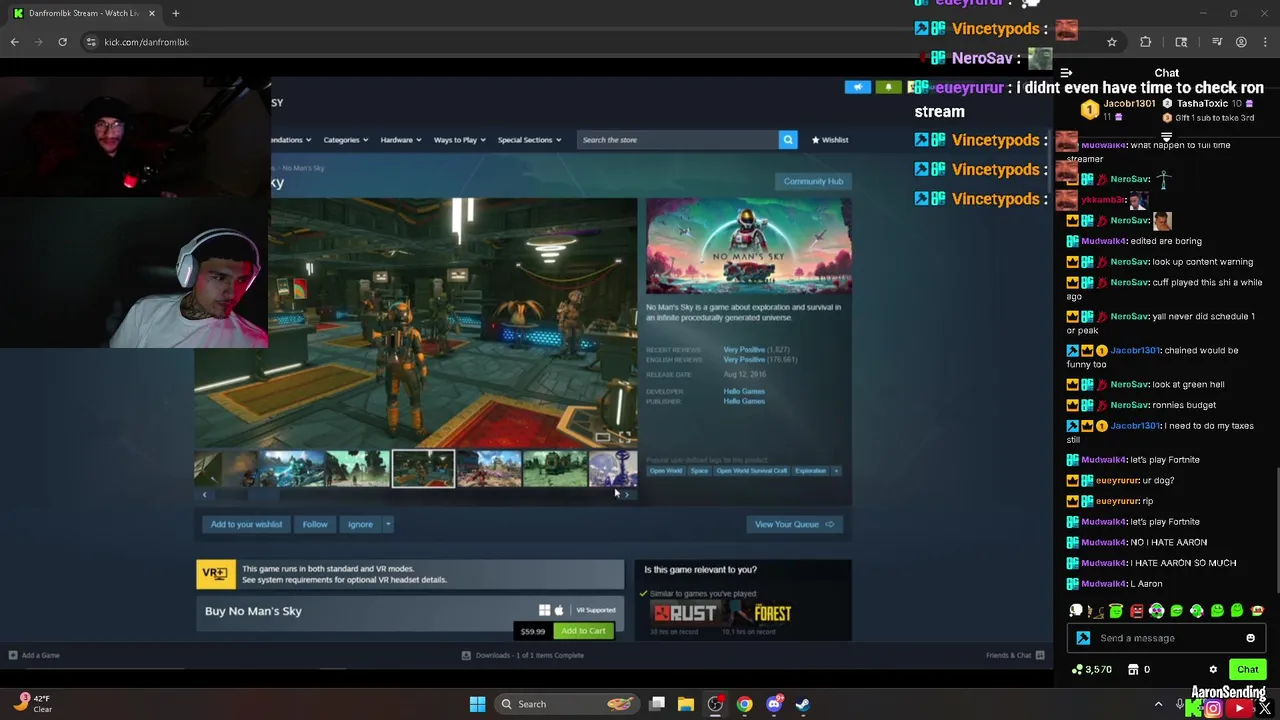Click the Open World tag

click(665, 471)
